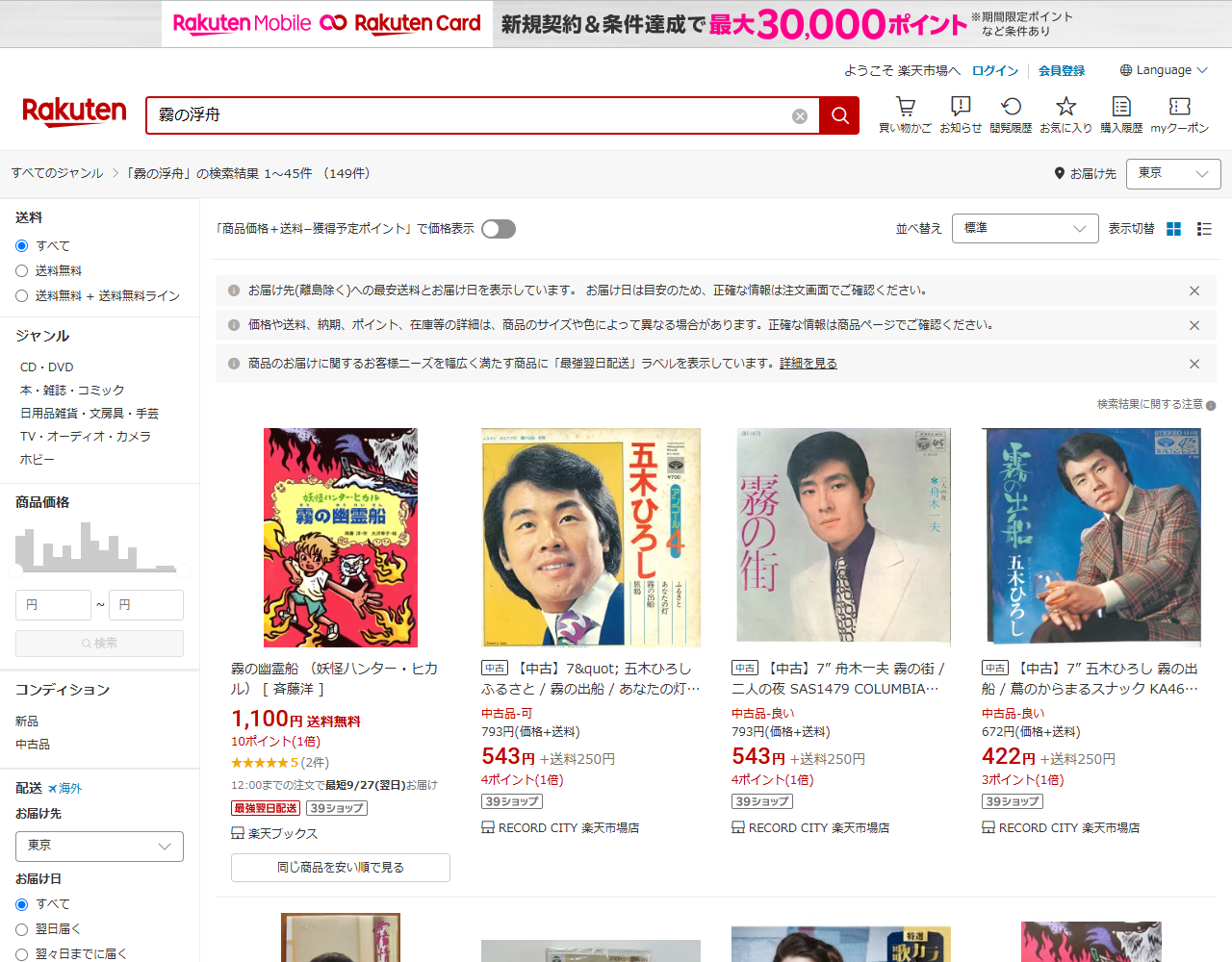The image size is (1232, 962).
Task: Click the price distribution histogram
Action: point(101,546)
